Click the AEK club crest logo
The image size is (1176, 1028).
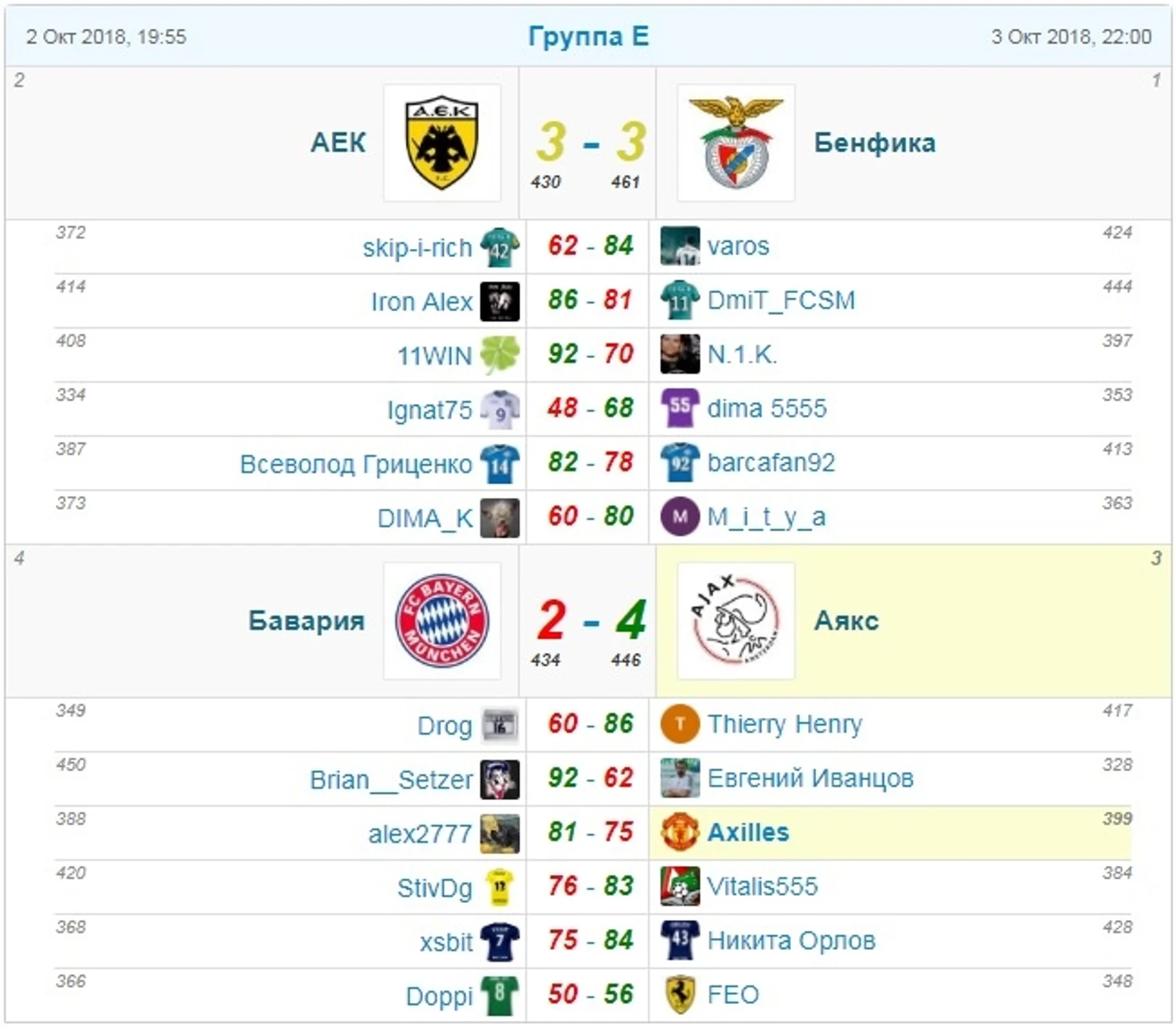point(441,143)
